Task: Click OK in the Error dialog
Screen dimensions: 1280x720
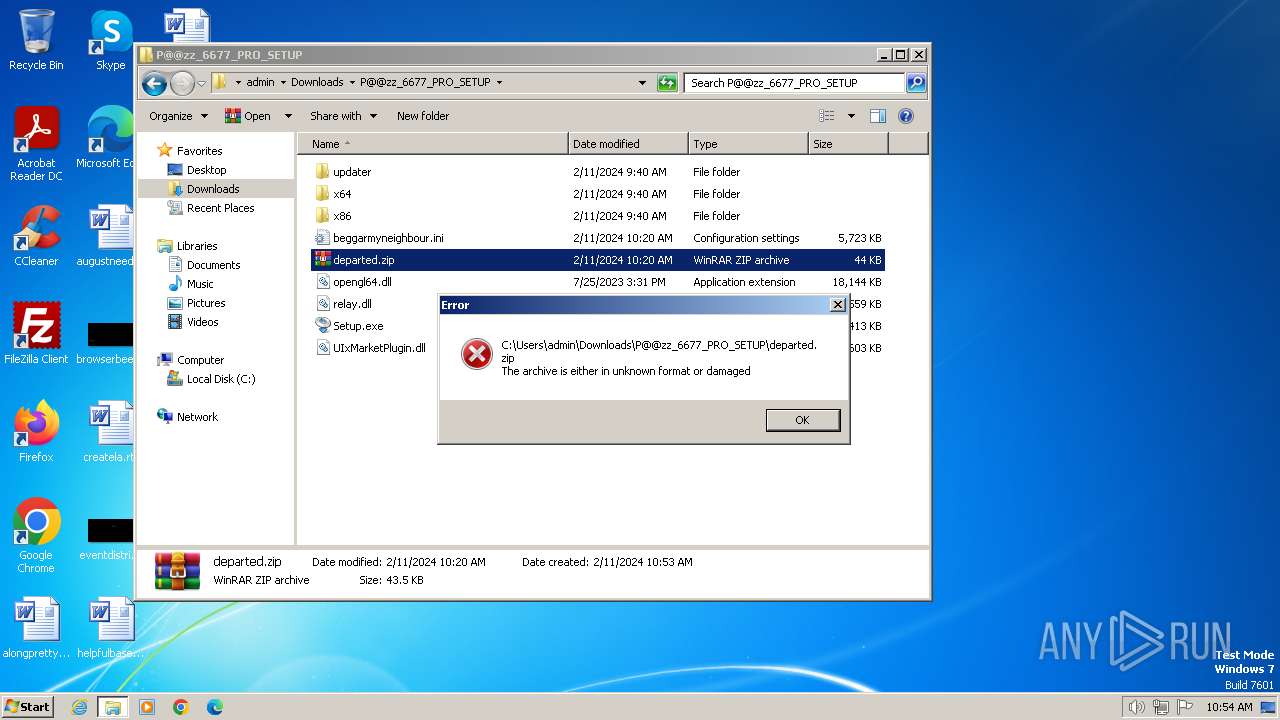Action: [x=802, y=420]
